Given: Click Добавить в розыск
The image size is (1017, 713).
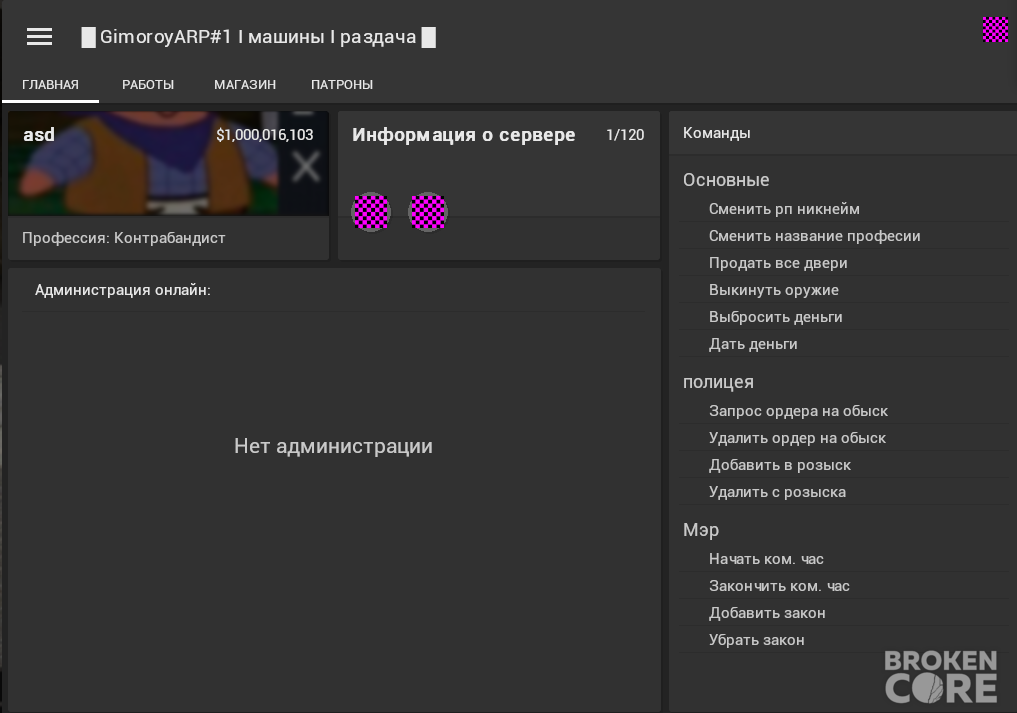Looking at the screenshot, I should coord(844,465).
